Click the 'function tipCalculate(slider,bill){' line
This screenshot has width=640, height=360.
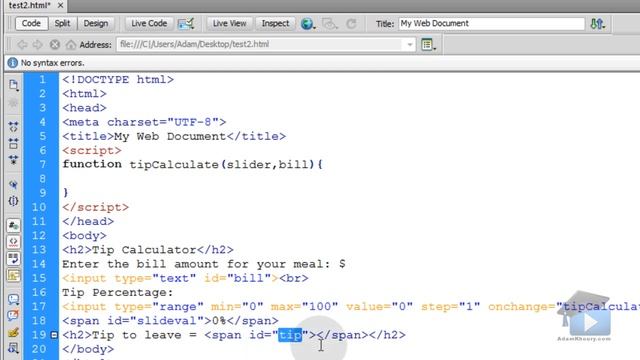pyautogui.click(x=193, y=164)
